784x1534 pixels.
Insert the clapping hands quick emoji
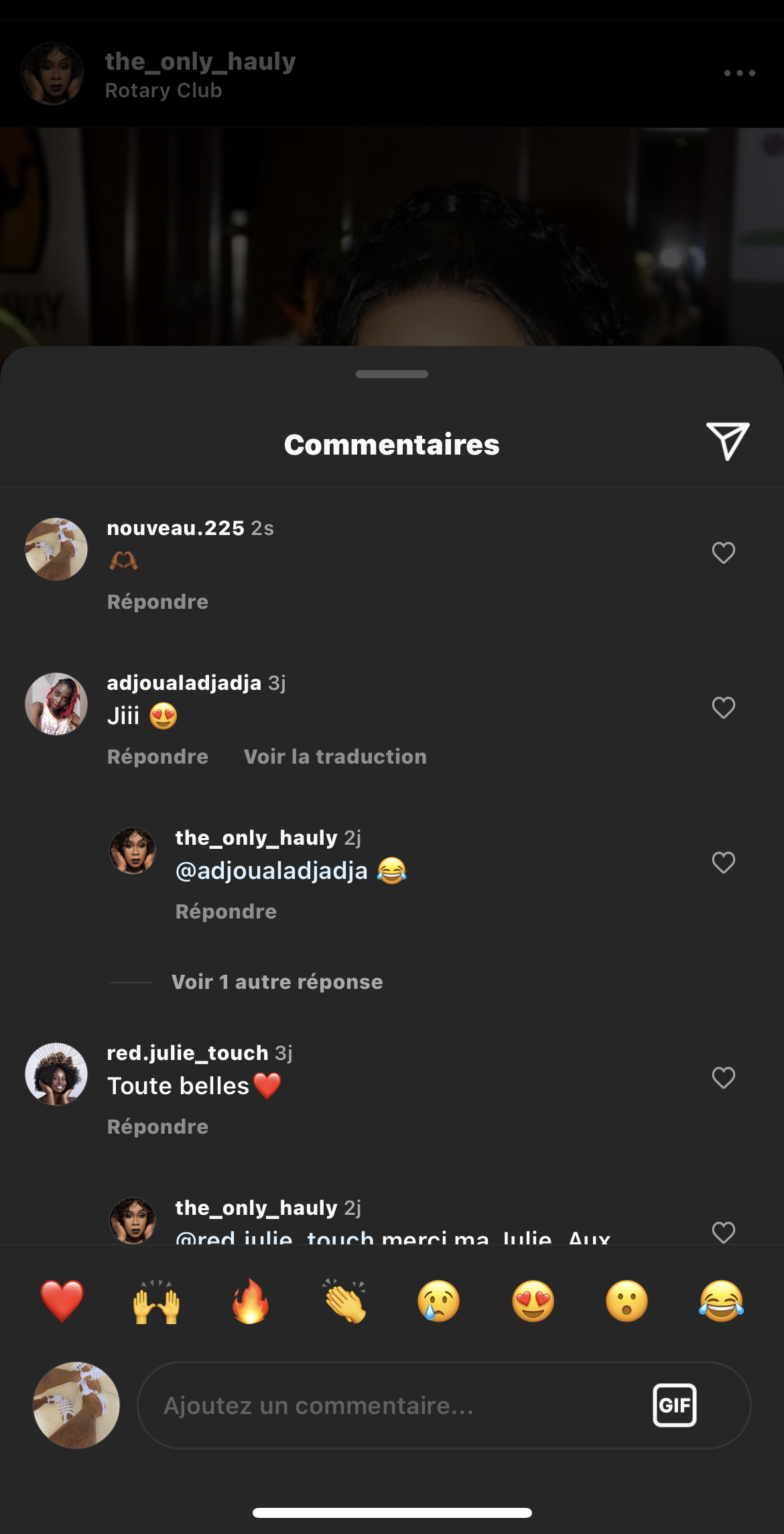pos(344,1301)
